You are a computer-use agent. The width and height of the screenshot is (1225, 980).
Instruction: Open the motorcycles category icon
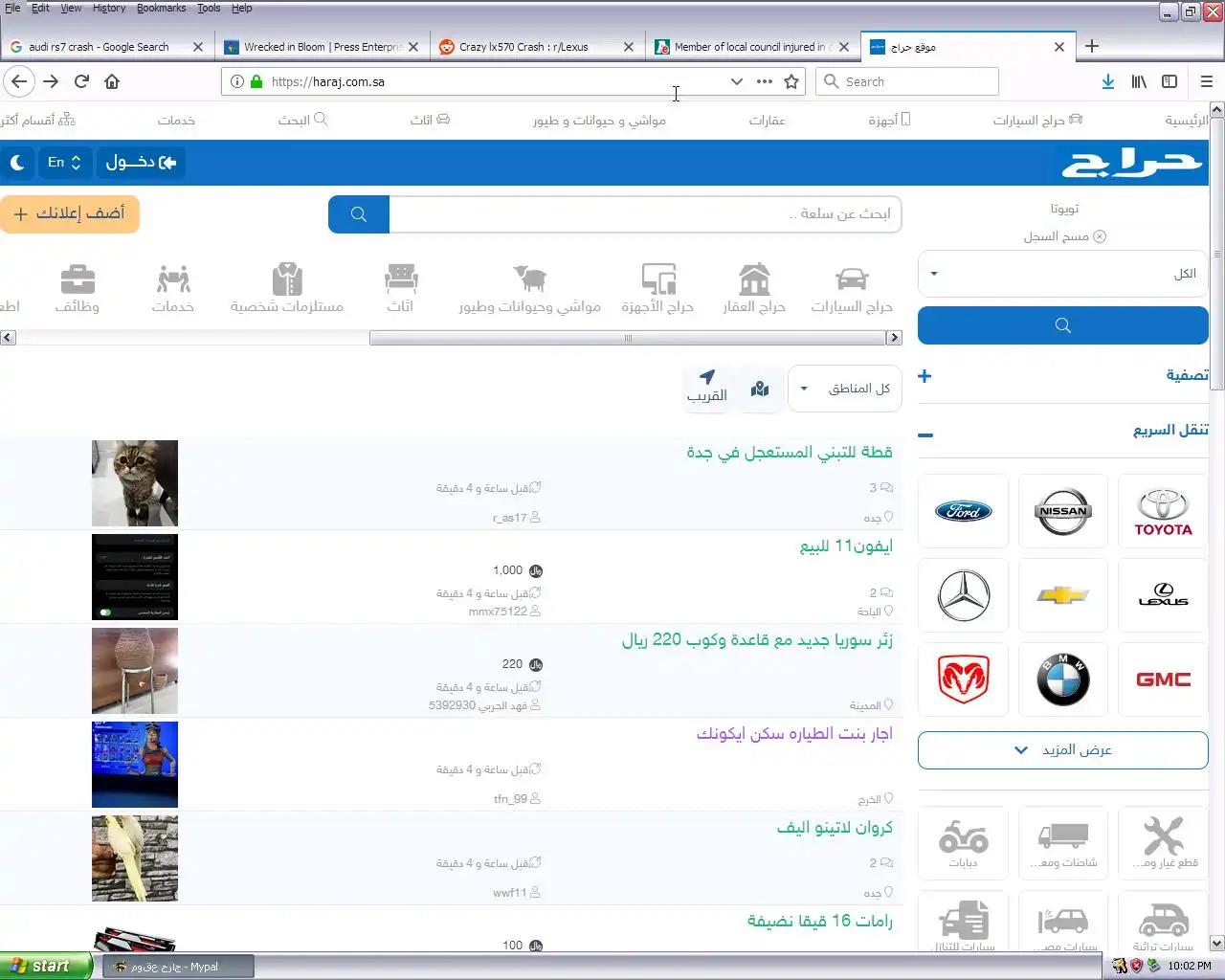963,842
